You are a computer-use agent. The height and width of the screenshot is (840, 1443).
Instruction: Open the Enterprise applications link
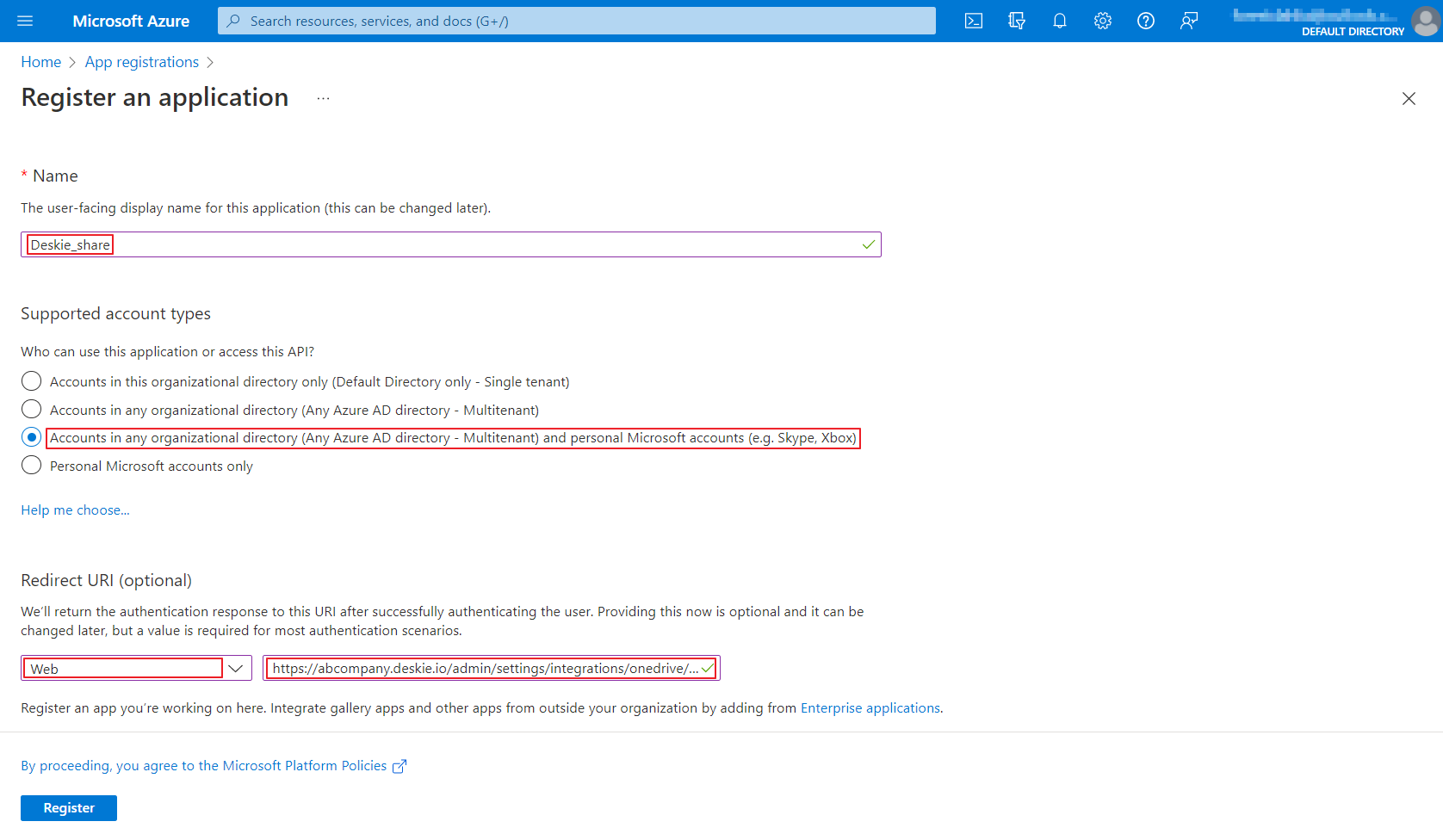(870, 708)
